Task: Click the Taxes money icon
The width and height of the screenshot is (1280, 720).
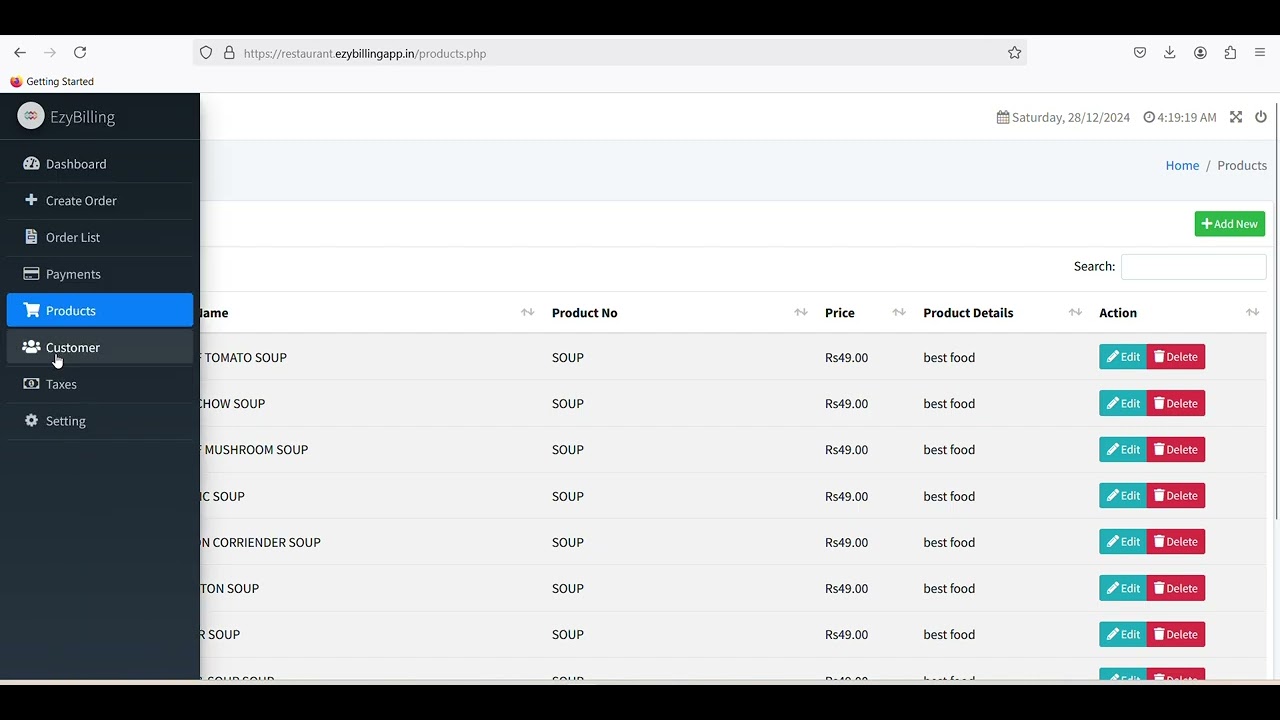Action: (31, 384)
